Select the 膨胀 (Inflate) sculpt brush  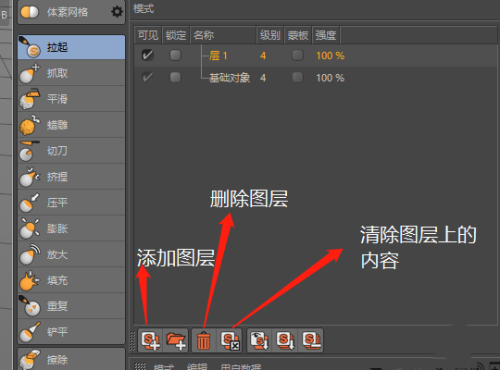[71, 229]
